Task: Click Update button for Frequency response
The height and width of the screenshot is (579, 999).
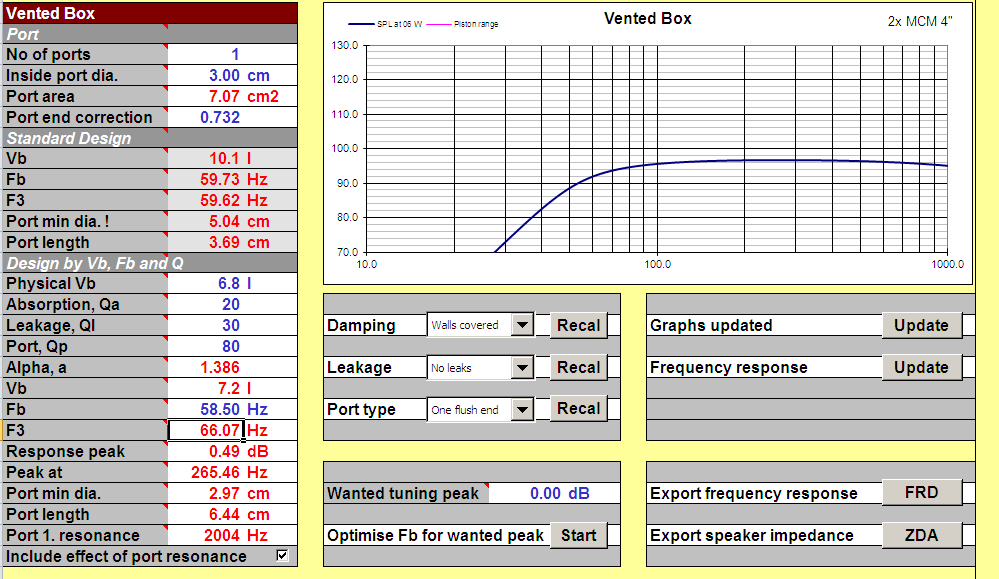Action: click(921, 368)
